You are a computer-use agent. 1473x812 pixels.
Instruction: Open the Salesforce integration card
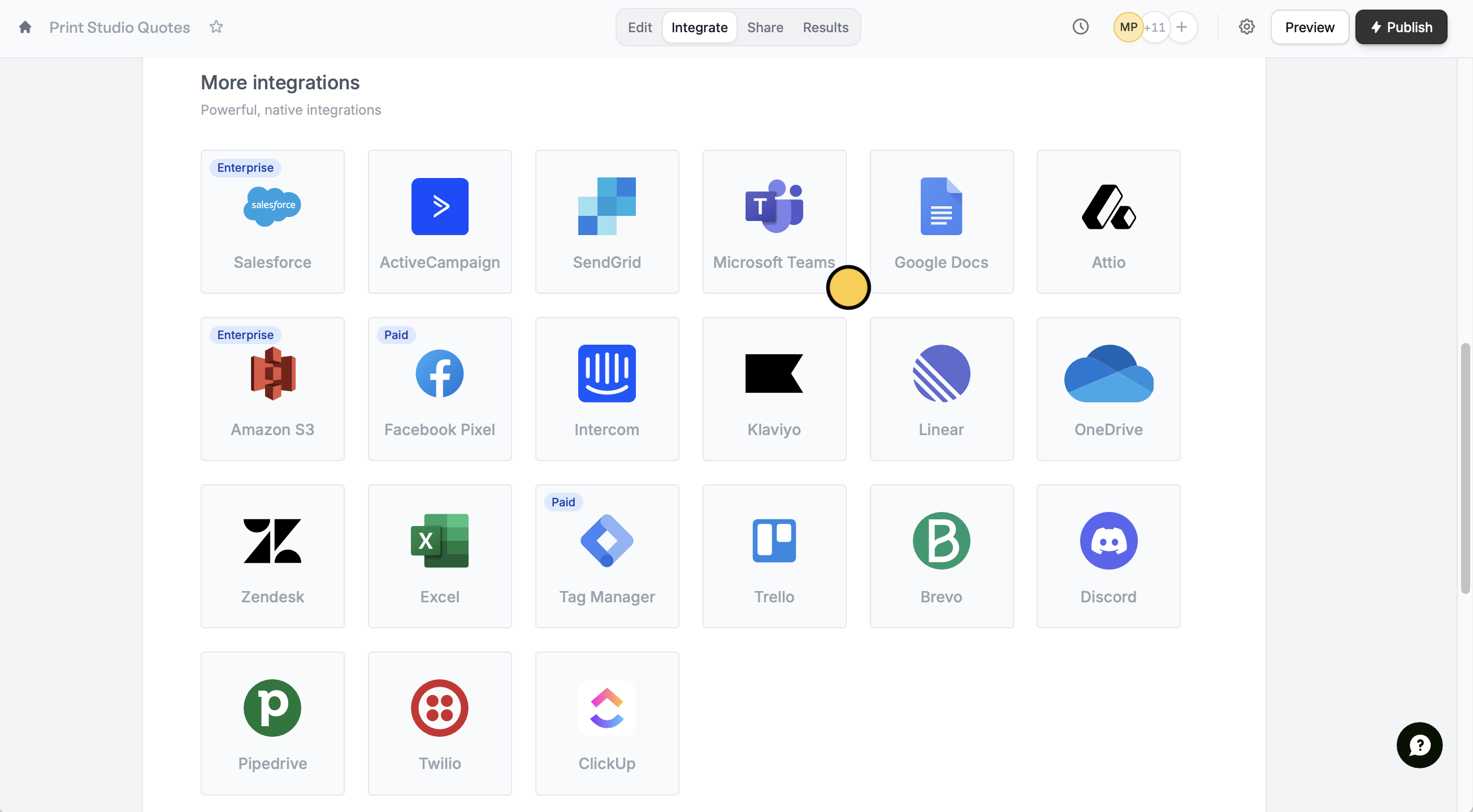coord(272,222)
